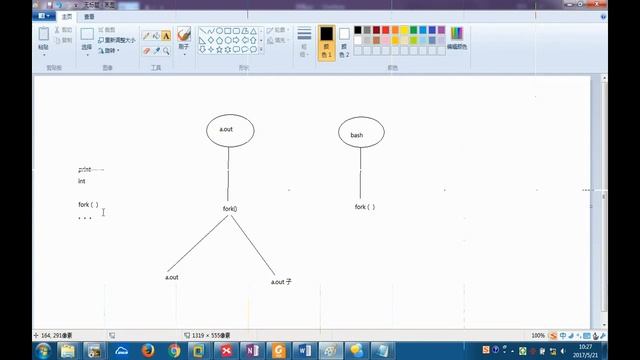The width and height of the screenshot is (640, 360).
Task: Expand the shapes gallery more arrow
Action: [x=261, y=50]
